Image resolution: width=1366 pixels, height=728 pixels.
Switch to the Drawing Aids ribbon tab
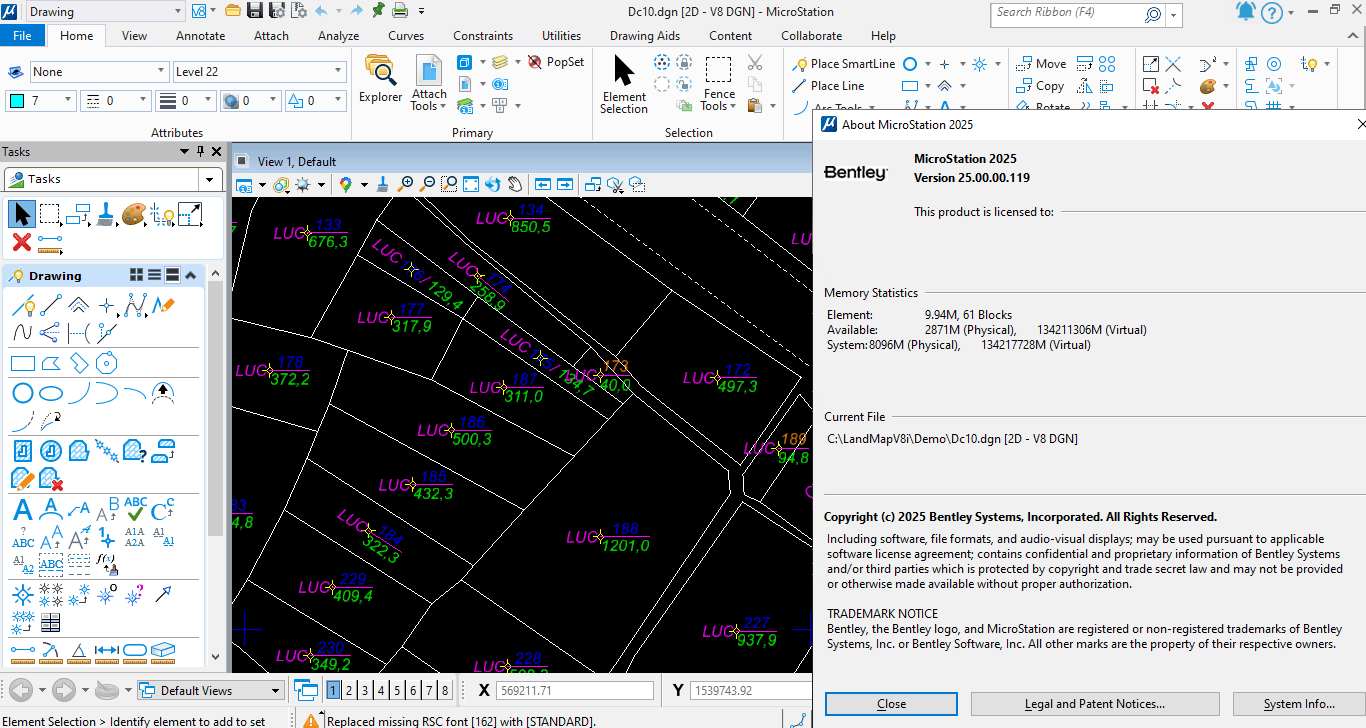point(645,35)
